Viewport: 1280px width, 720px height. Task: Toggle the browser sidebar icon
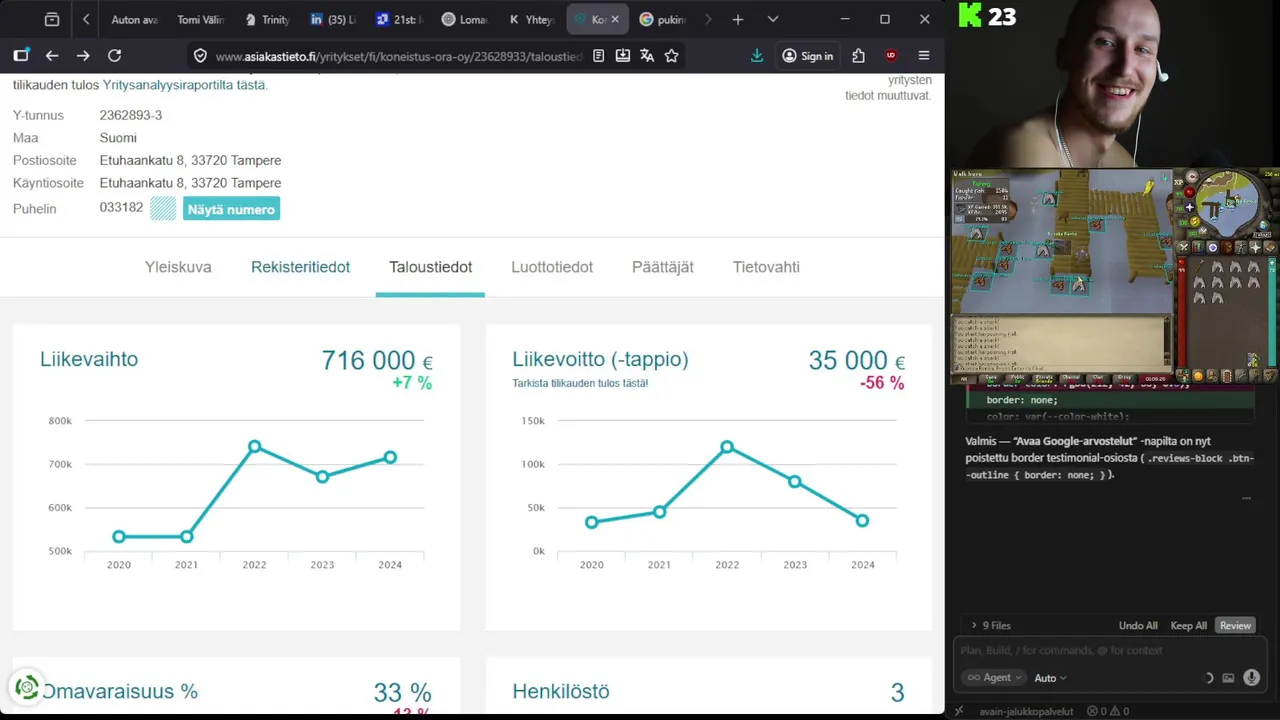pyautogui.click(x=21, y=56)
